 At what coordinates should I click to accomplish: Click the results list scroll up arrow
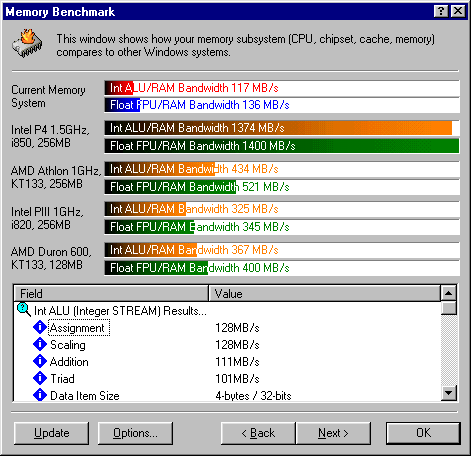[449, 293]
